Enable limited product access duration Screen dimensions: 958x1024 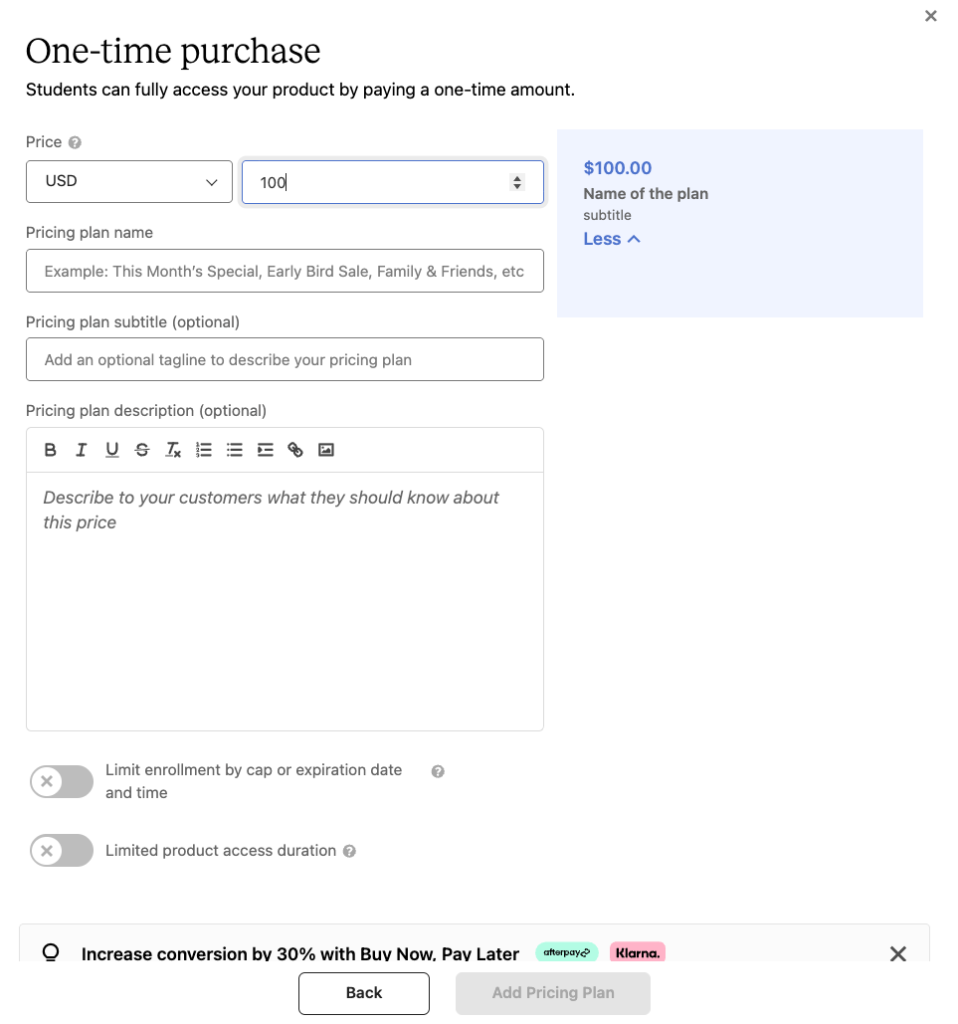(x=58, y=851)
